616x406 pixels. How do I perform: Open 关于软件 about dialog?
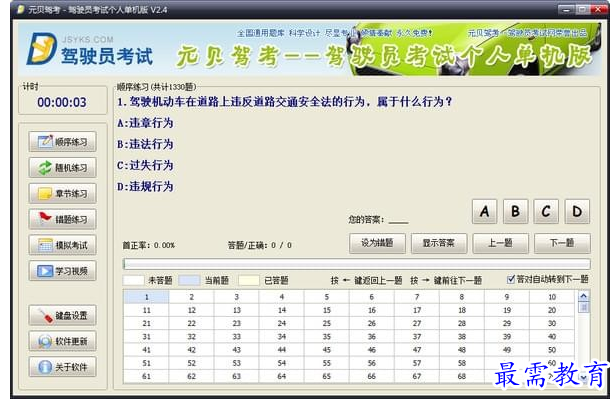(x=62, y=367)
